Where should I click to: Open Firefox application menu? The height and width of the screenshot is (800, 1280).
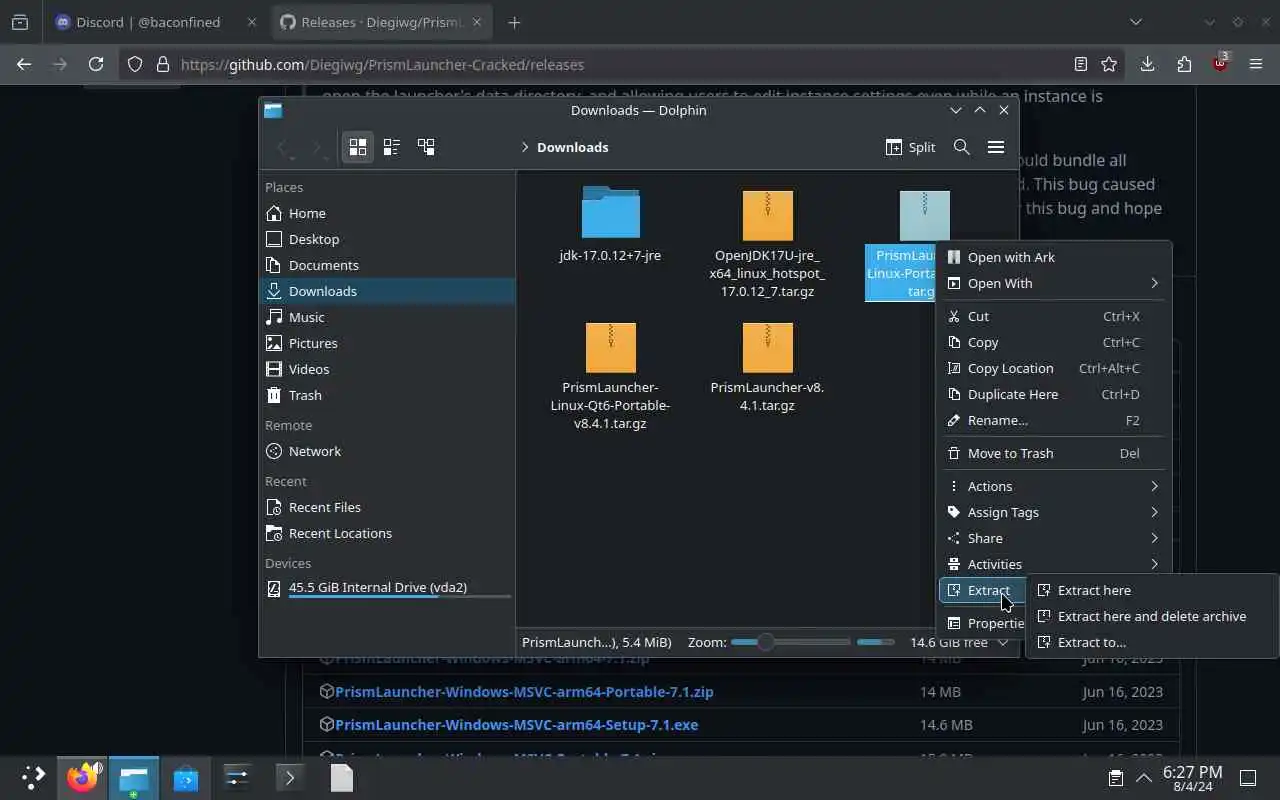(1256, 64)
